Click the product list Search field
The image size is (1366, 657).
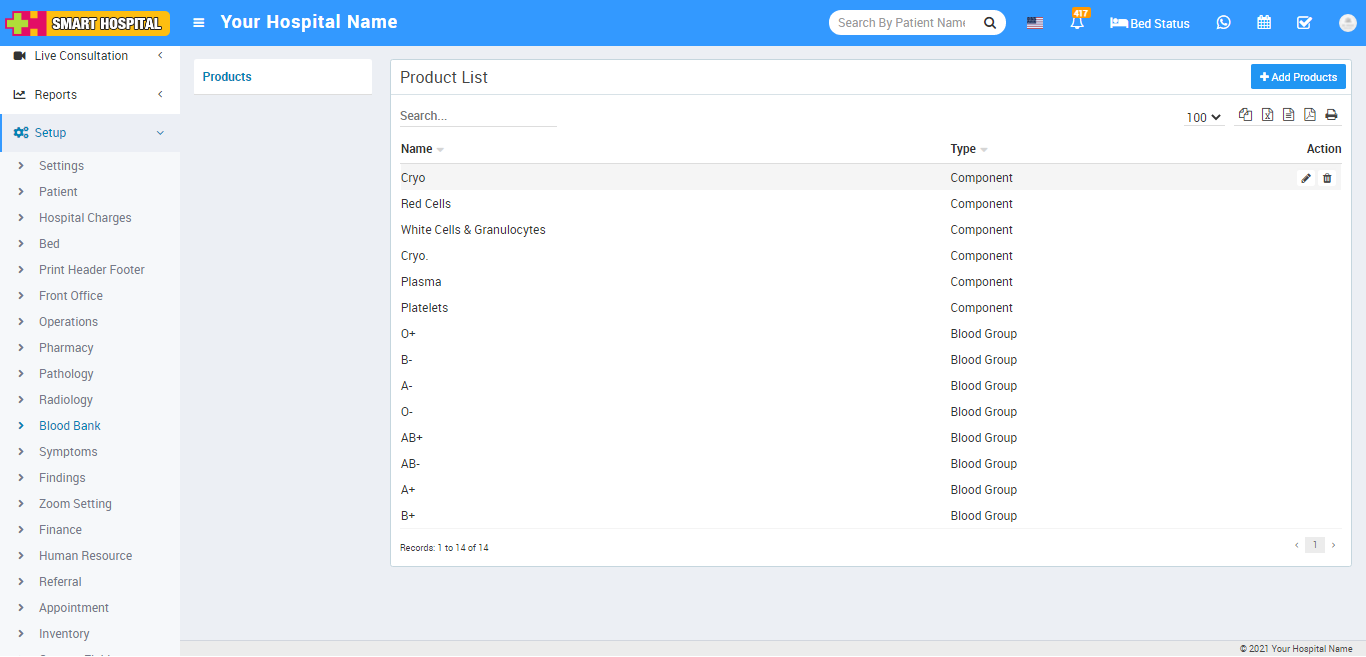(x=477, y=116)
